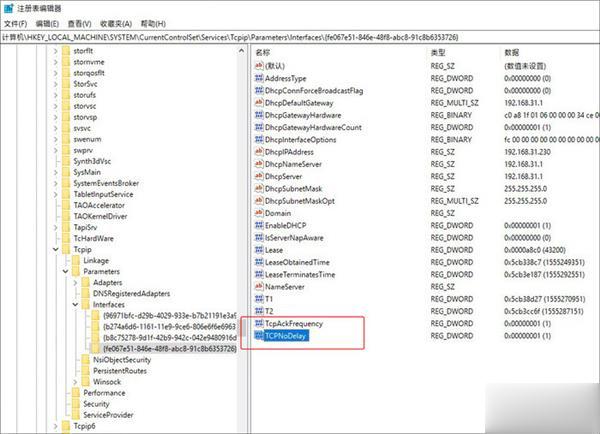The image size is (600, 434).
Task: Click the Registry Editor title bar icon
Action: [8, 8]
